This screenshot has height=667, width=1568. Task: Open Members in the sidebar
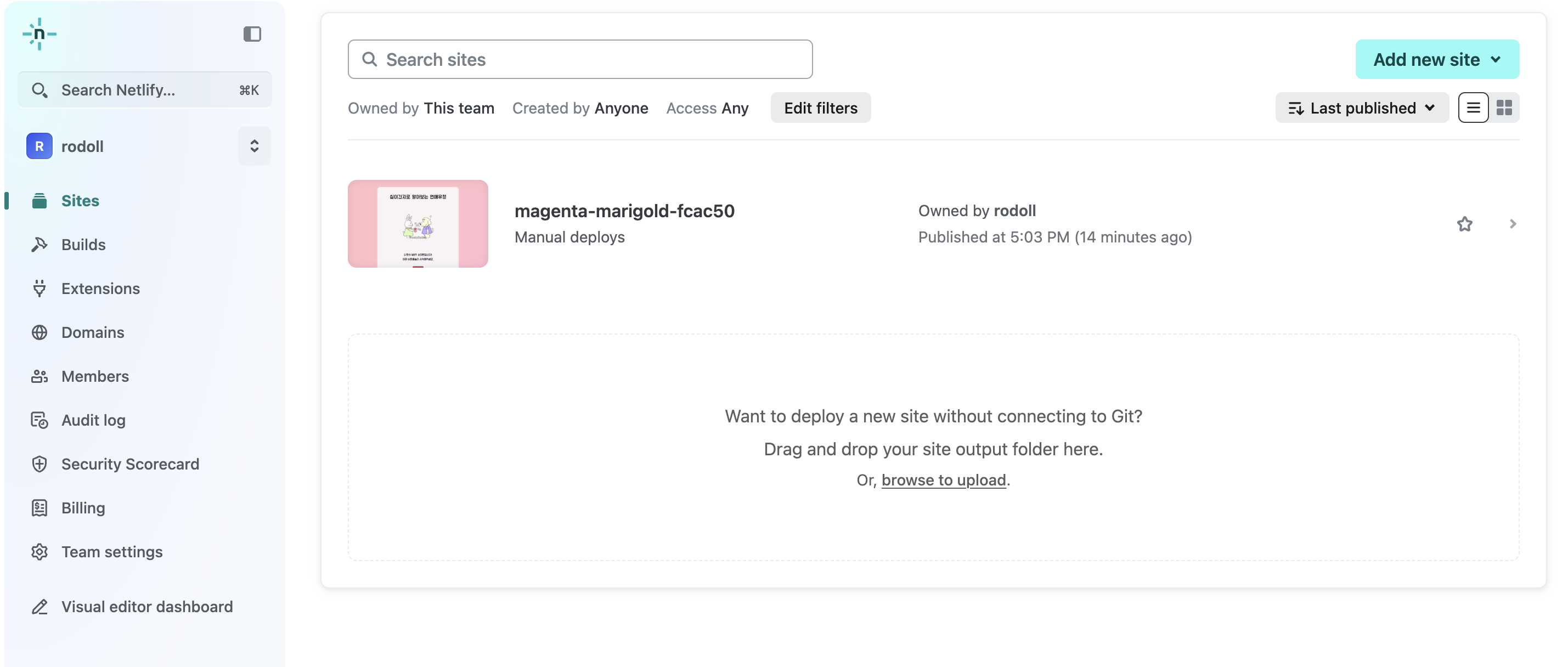click(x=95, y=376)
